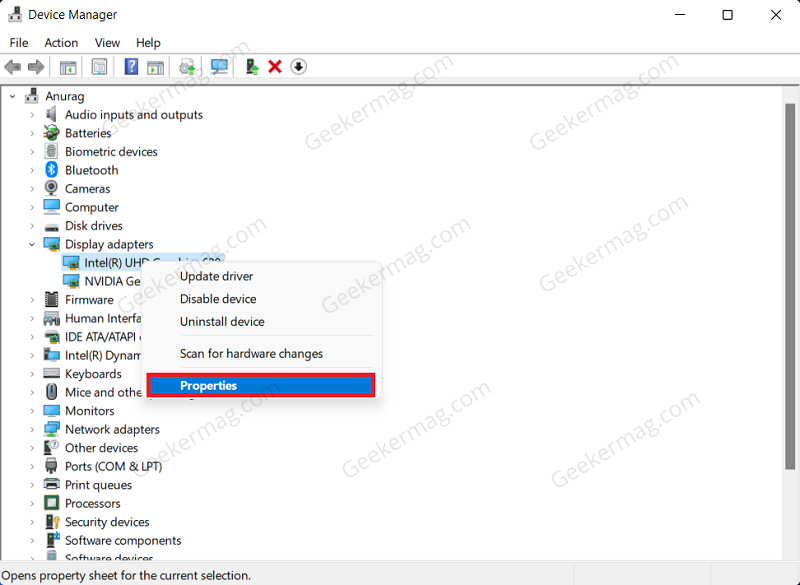The height and width of the screenshot is (585, 800).
Task: Open the Help menu
Action: pyautogui.click(x=148, y=43)
